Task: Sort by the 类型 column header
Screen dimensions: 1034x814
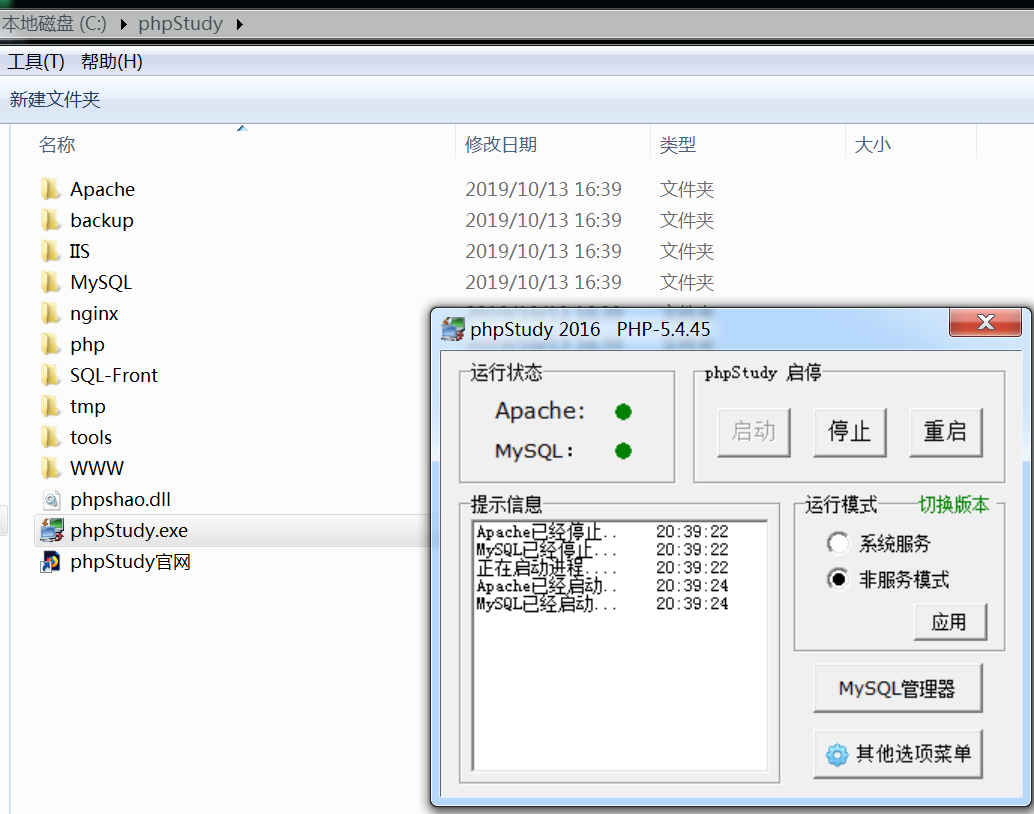Action: click(678, 144)
